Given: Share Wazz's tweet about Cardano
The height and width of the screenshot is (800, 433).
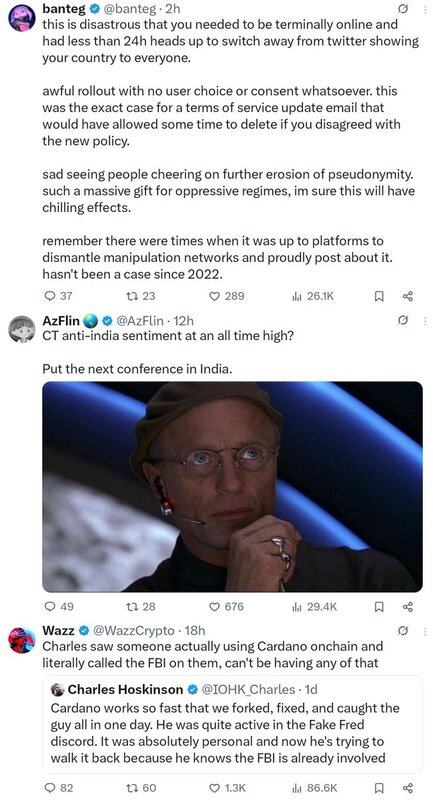Looking at the screenshot, I should click(407, 788).
